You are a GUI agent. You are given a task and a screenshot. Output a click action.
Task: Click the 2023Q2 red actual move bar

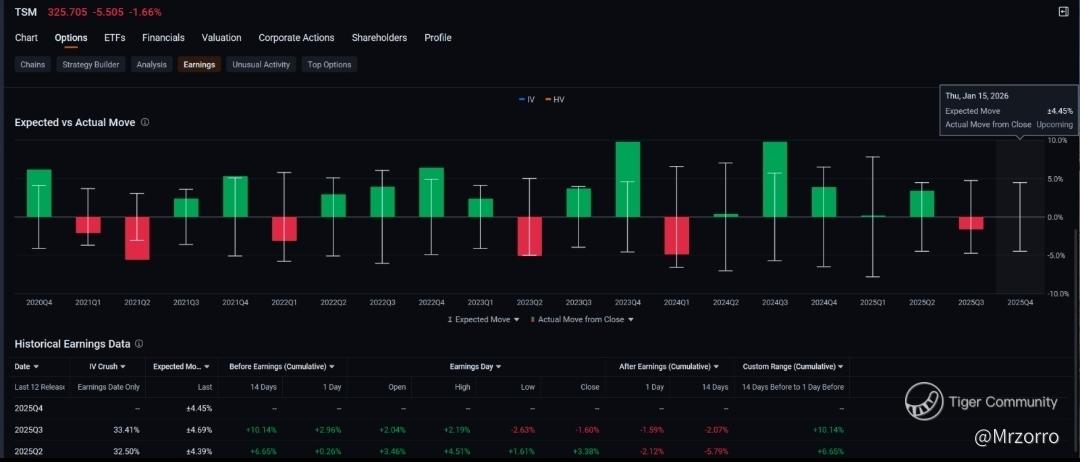tap(530, 236)
